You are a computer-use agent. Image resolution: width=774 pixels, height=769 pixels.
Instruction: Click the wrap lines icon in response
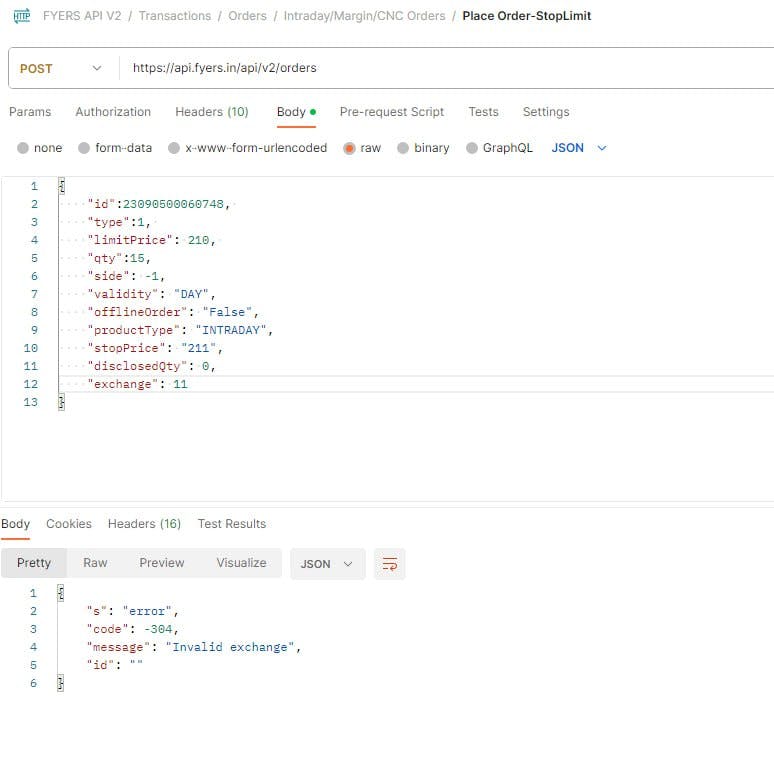tap(389, 564)
